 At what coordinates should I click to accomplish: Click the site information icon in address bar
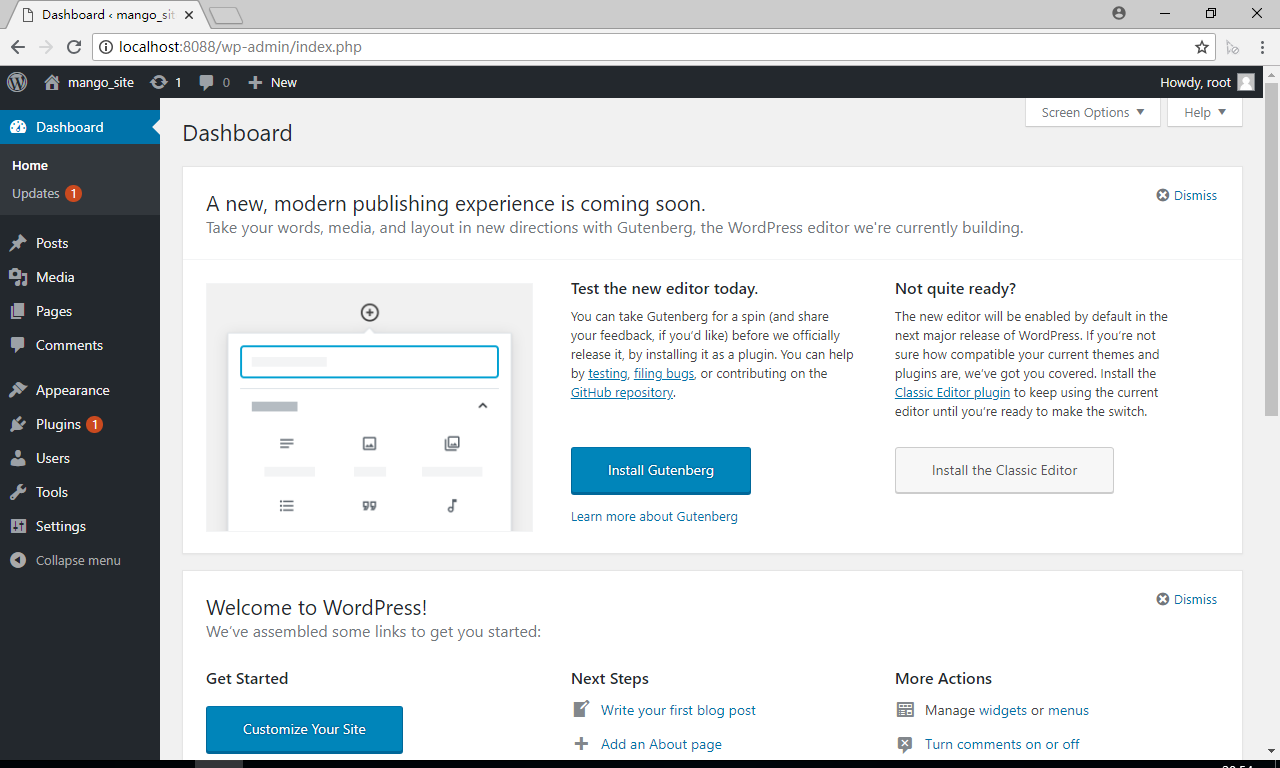click(x=106, y=47)
